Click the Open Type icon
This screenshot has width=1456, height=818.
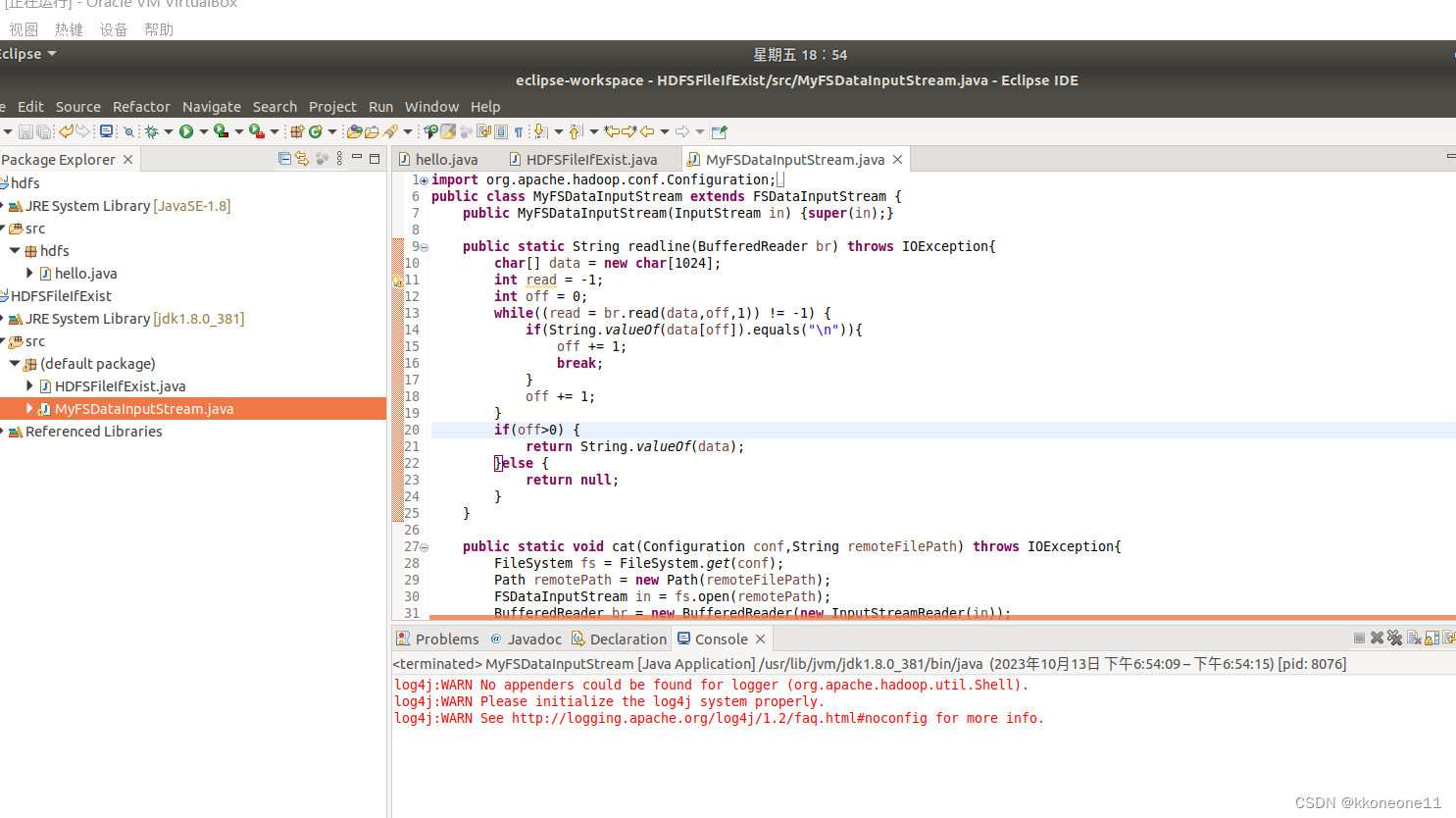[354, 131]
